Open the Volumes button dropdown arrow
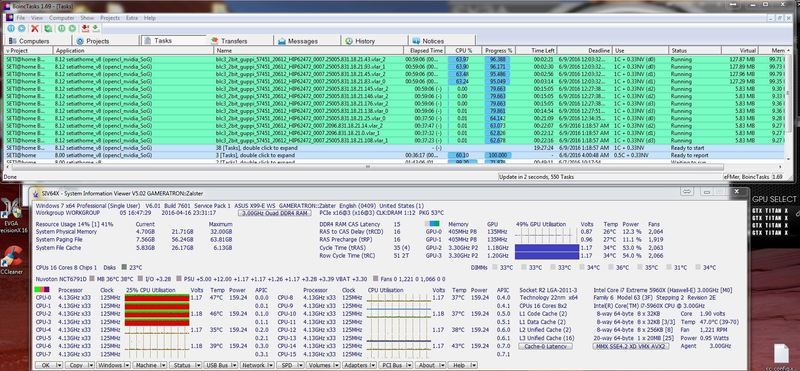This screenshot has height=371, width=800. point(336,365)
